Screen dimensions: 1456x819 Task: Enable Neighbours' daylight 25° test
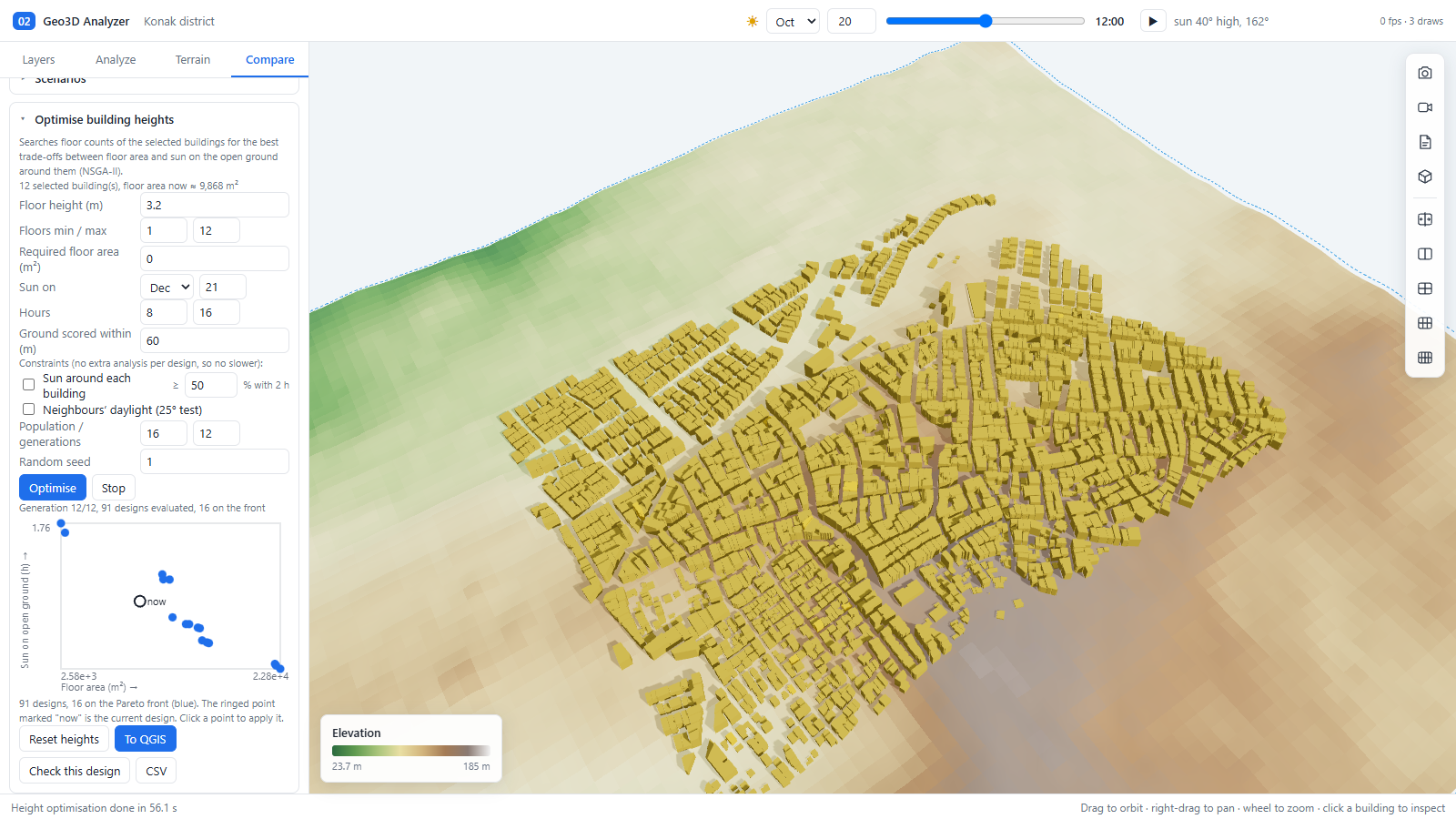(x=29, y=409)
